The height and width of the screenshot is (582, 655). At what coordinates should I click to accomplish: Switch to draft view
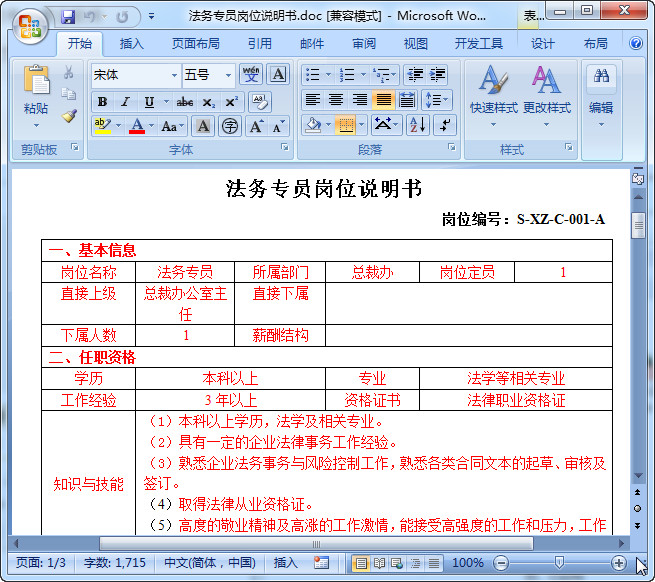[x=434, y=563]
